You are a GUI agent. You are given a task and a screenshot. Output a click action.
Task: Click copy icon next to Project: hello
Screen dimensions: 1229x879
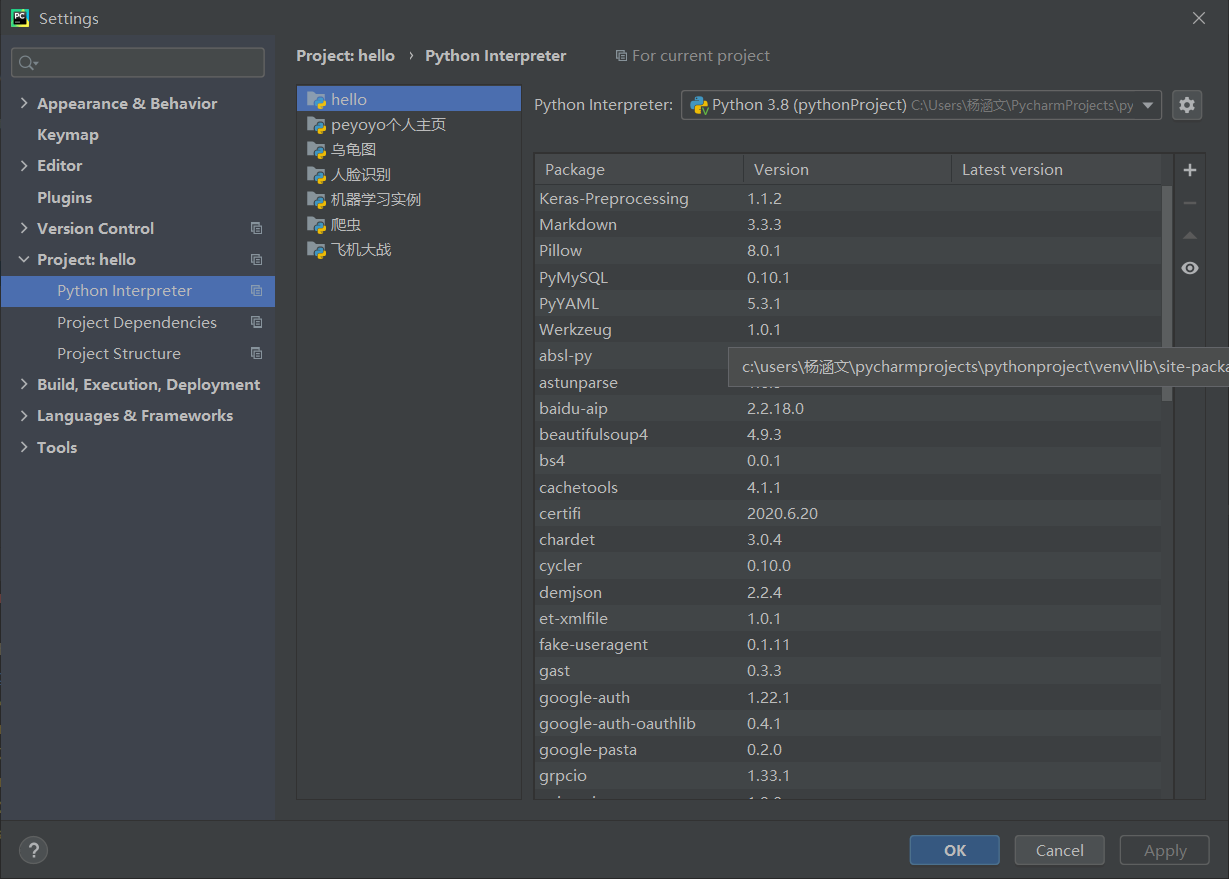click(x=256, y=259)
